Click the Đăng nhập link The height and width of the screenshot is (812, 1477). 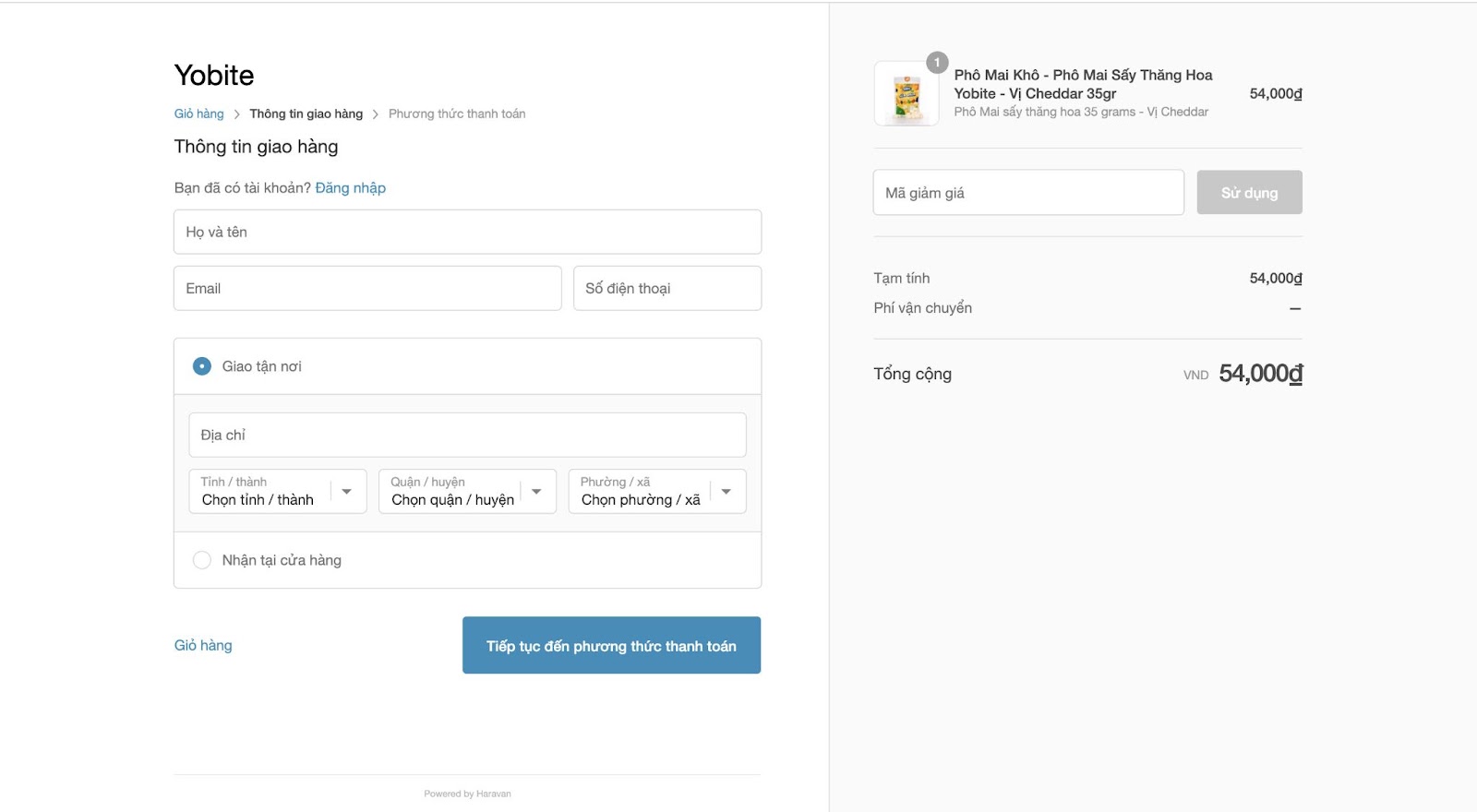click(351, 188)
